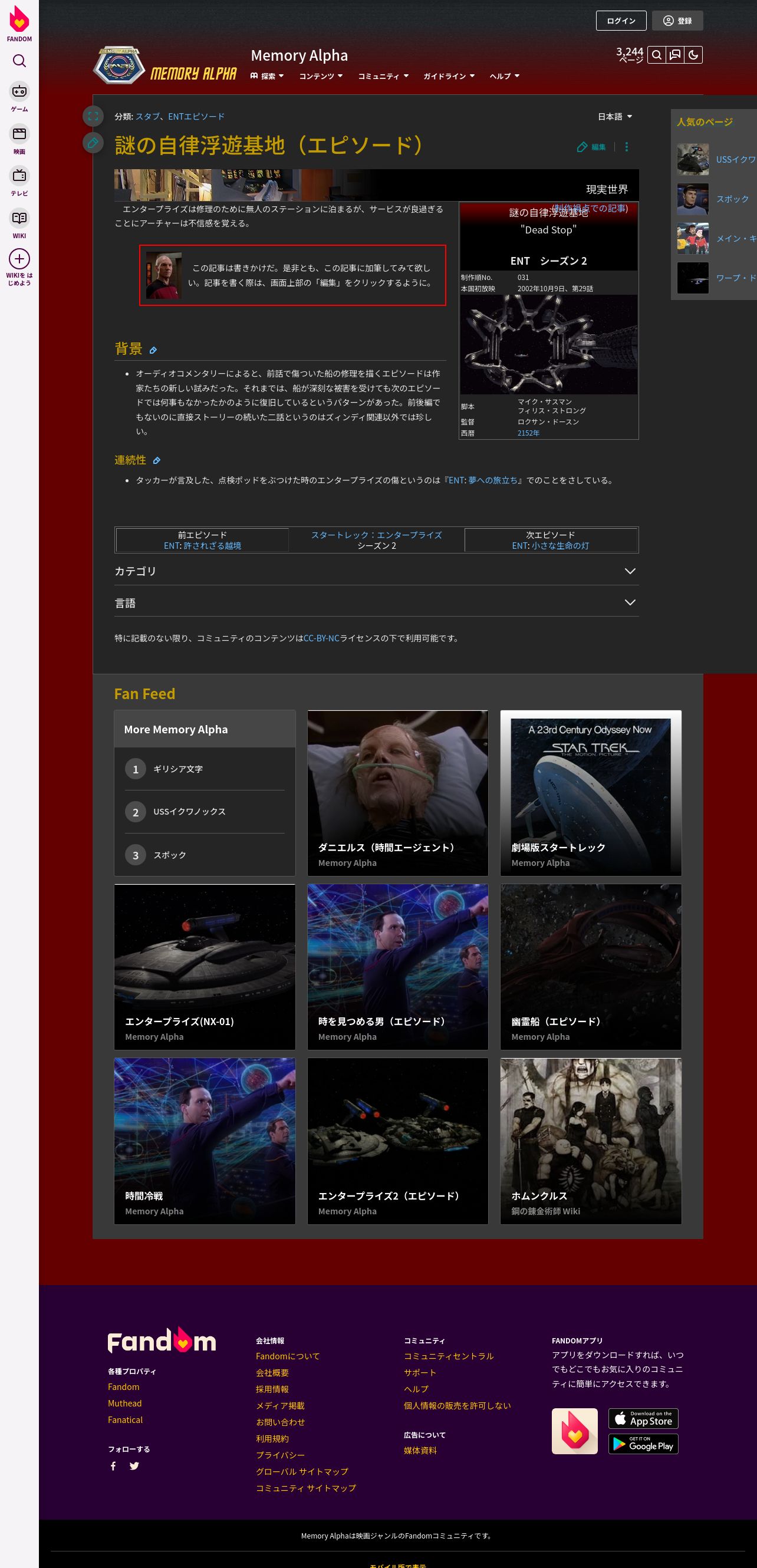This screenshot has width=757, height=1568.
Task: Open 媒体資料 footer link
Action: coord(420,1451)
